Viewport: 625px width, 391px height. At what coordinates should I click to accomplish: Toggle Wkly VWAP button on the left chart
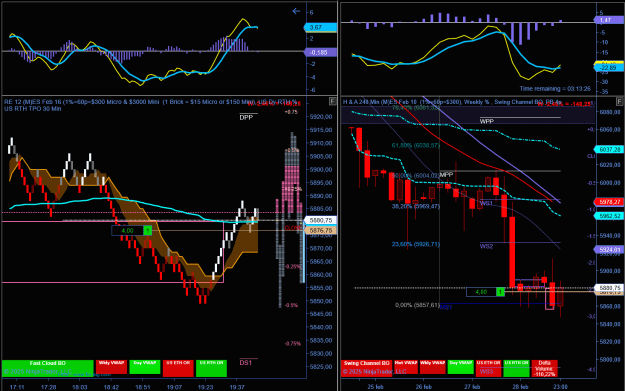tap(111, 367)
